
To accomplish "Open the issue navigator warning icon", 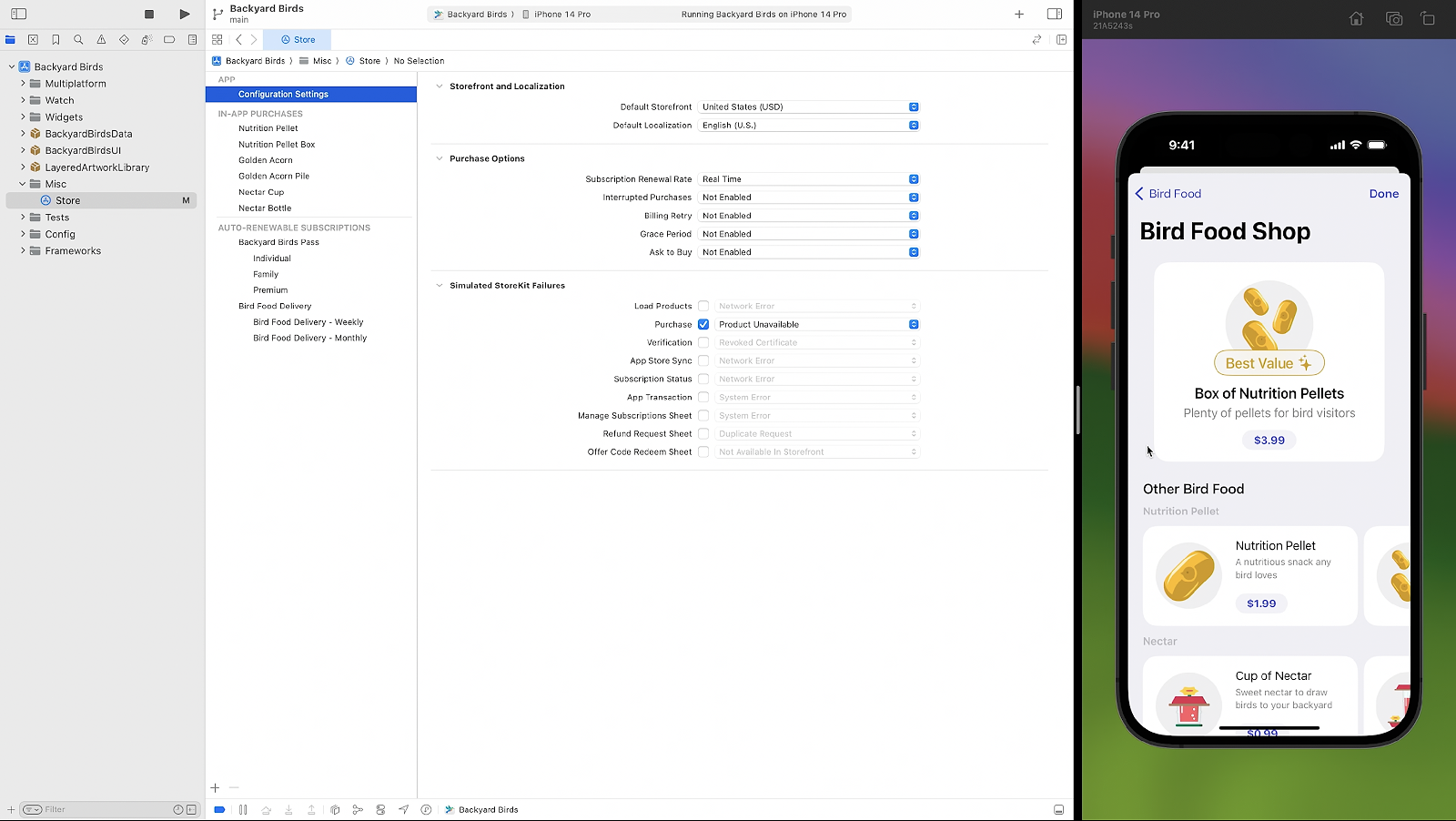I will [101, 40].
